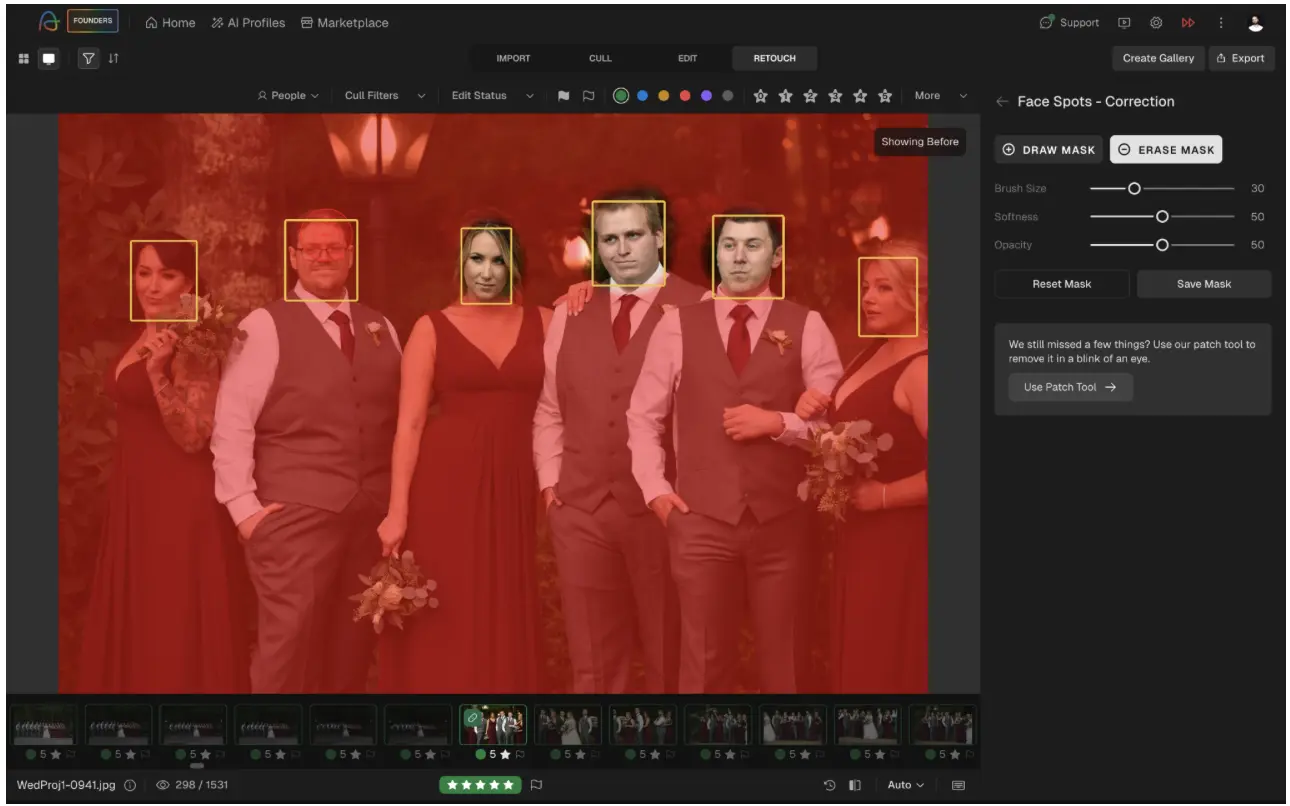Toggle before/after compare view icon
The width and height of the screenshot is (1290, 806).
tap(855, 785)
